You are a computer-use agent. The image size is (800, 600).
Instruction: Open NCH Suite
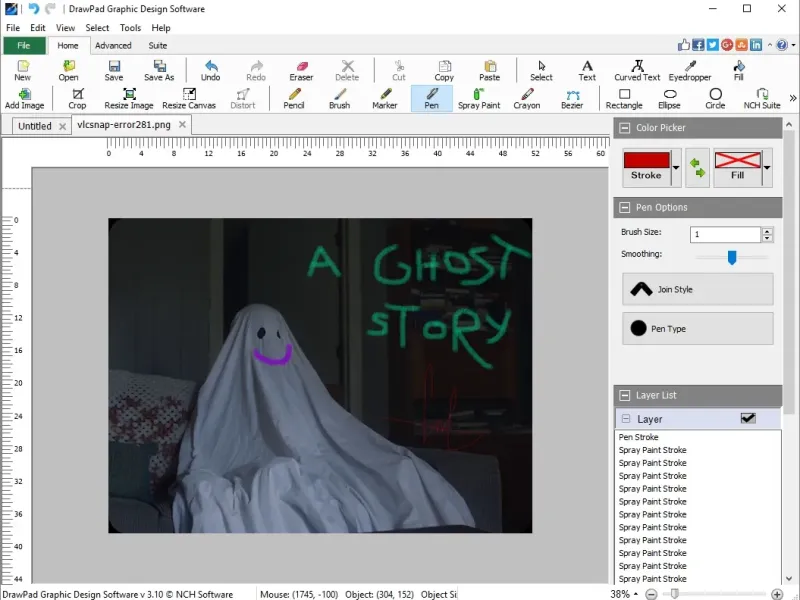tap(762, 98)
